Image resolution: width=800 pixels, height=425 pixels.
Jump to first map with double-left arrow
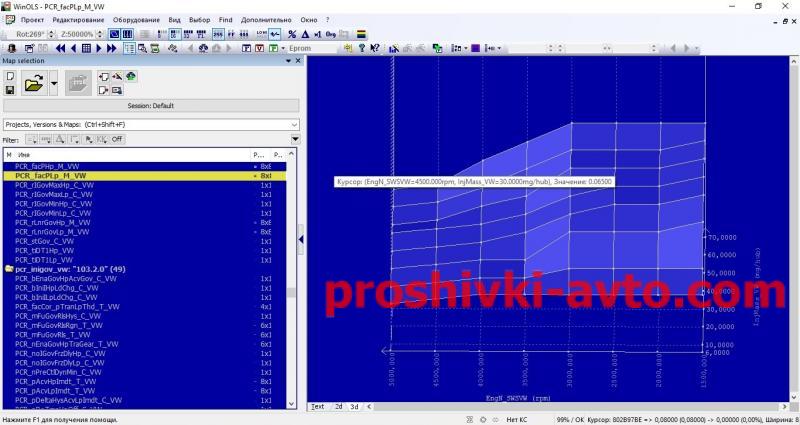tap(60, 48)
